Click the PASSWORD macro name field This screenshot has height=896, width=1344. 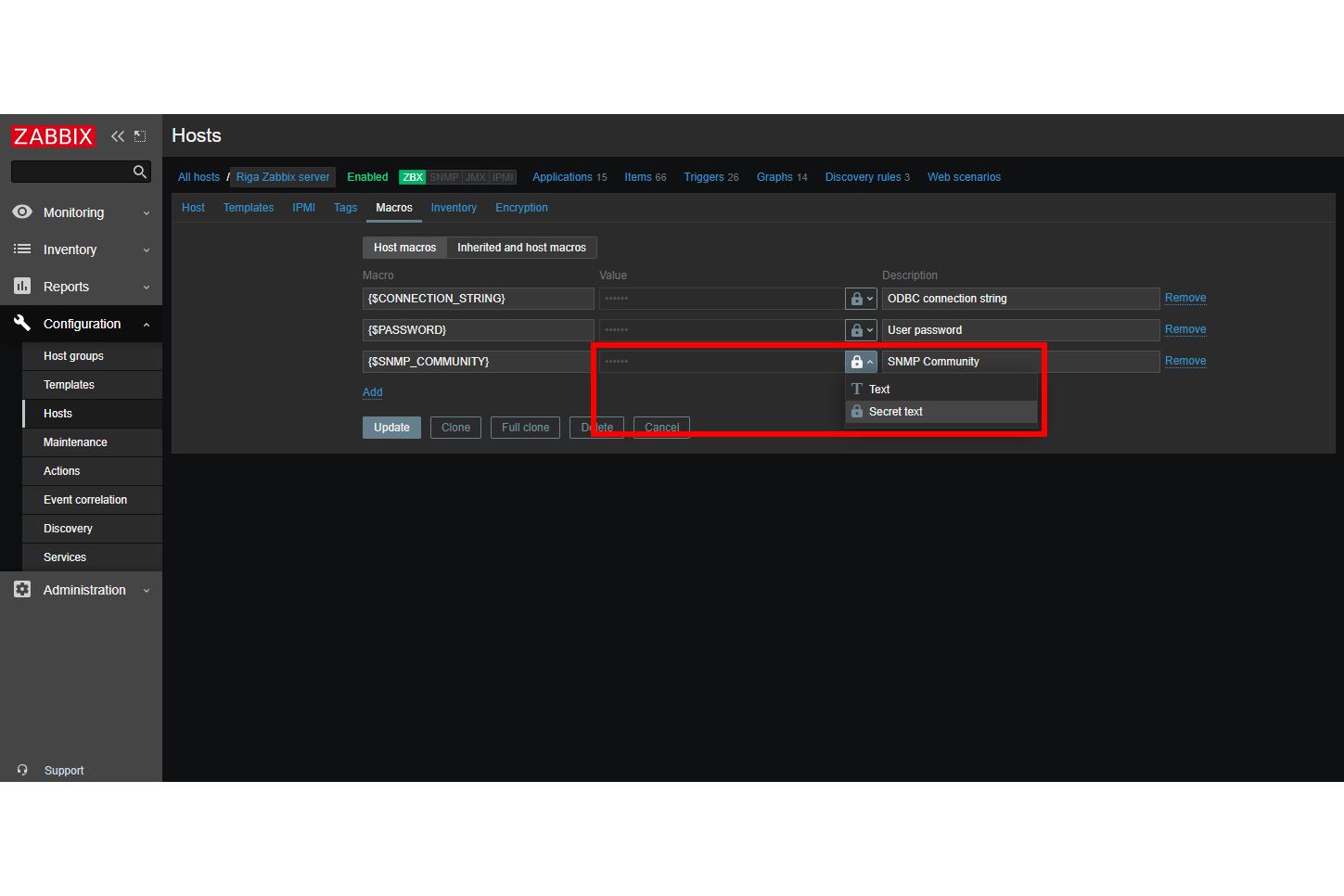click(478, 330)
